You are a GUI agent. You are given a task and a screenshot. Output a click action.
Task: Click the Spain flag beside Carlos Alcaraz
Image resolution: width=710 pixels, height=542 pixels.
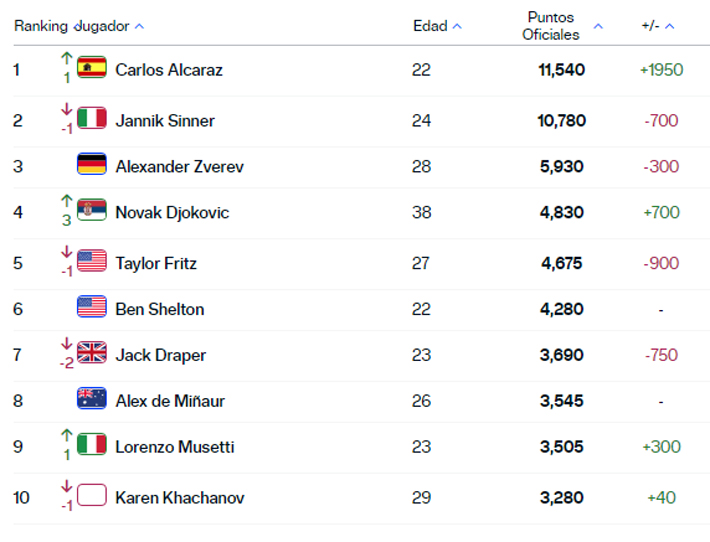tap(92, 68)
